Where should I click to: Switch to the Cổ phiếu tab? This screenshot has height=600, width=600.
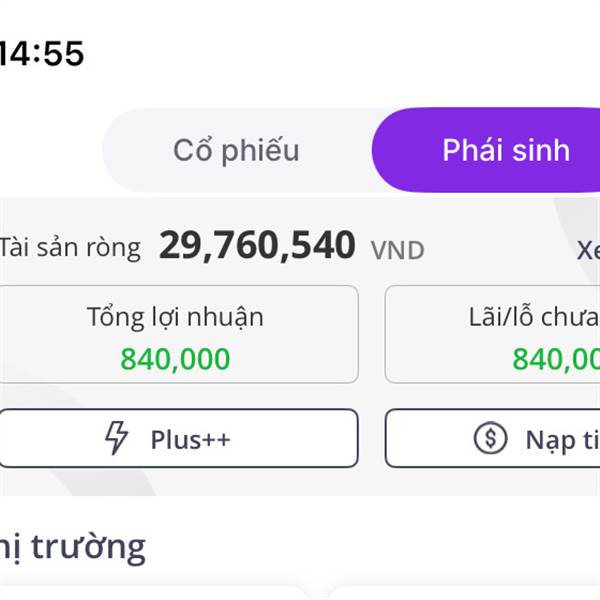[236, 151]
